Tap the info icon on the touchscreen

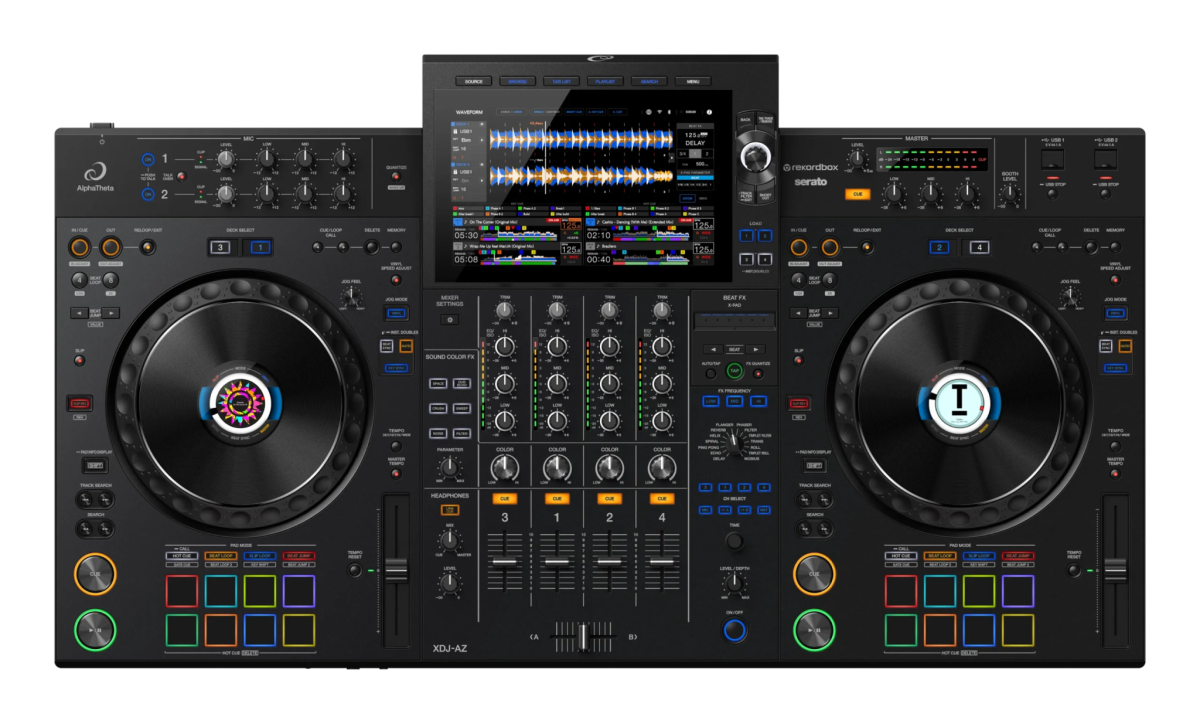coord(710,112)
